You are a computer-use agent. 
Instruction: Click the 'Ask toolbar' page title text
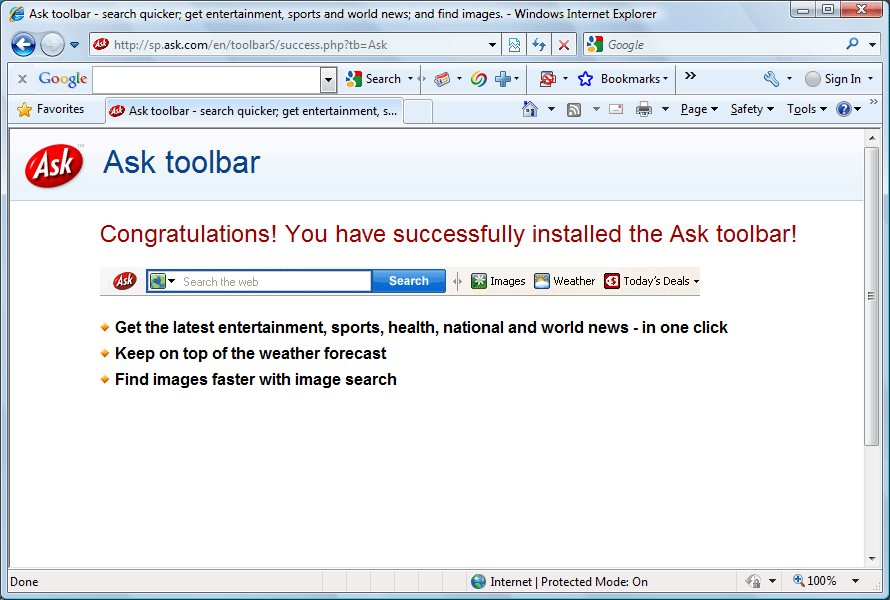pyautogui.click(x=182, y=162)
